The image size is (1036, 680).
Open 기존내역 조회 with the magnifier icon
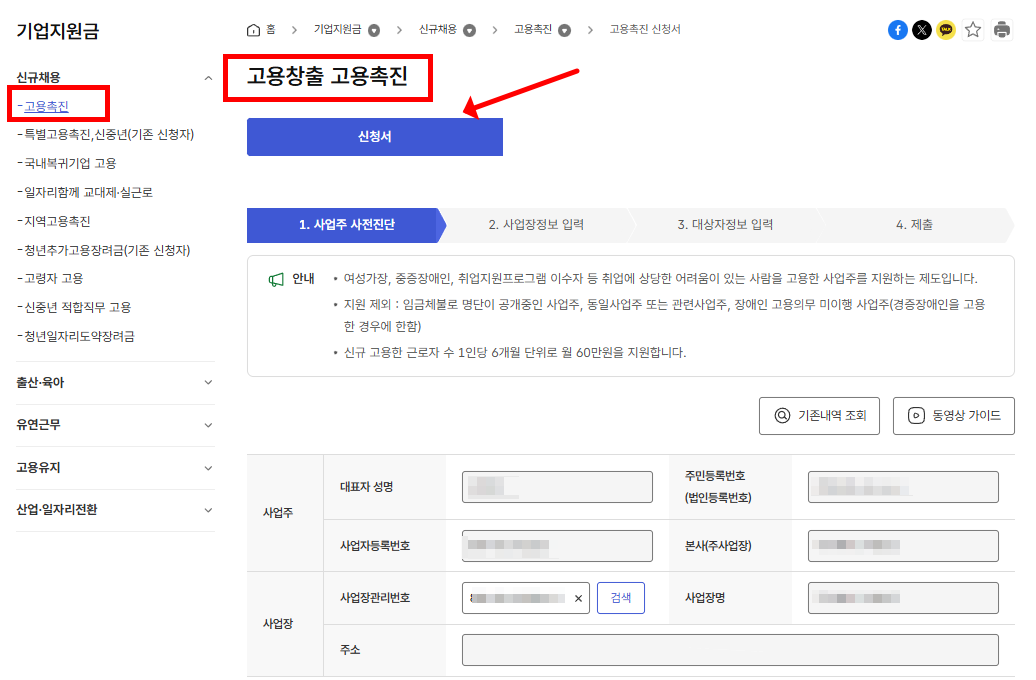[818, 416]
